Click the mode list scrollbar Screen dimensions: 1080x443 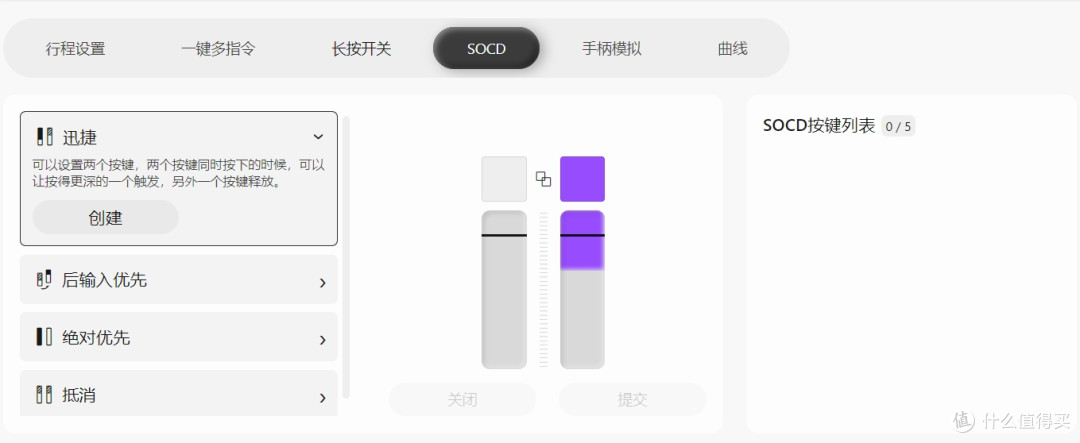346,257
